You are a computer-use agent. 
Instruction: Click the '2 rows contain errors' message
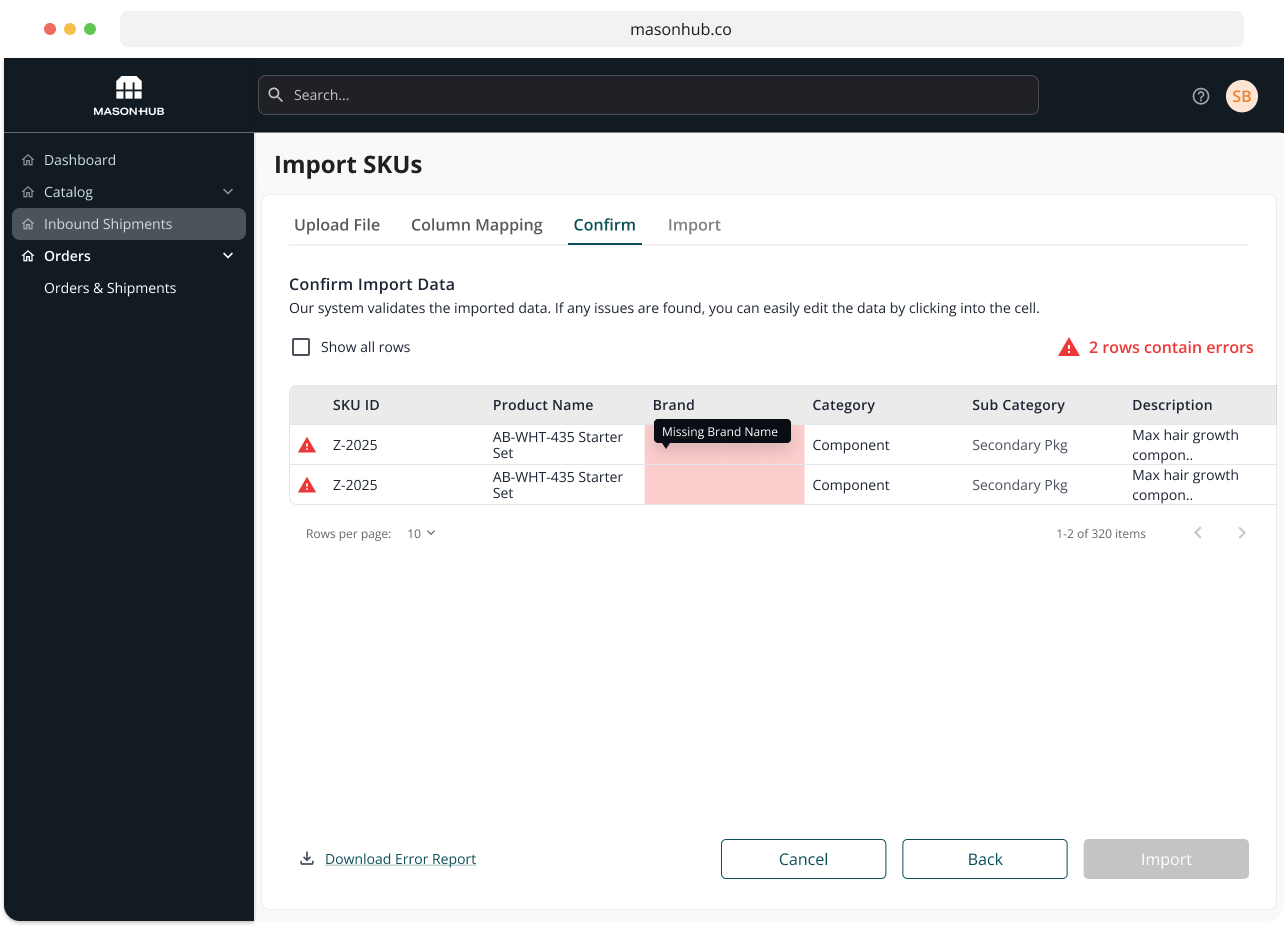coord(1171,347)
